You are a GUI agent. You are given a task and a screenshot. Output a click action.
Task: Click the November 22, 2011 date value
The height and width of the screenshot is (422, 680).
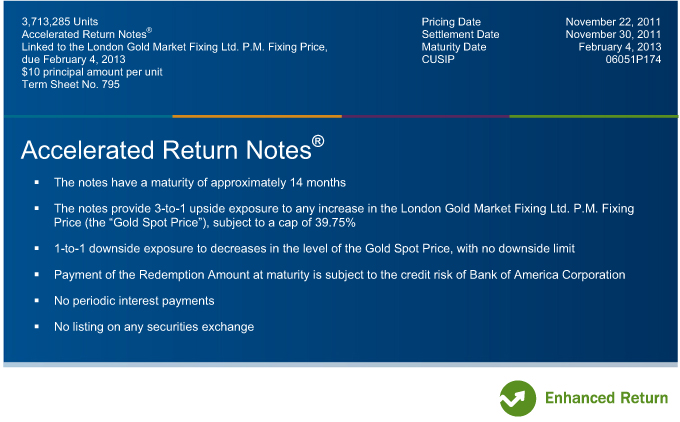(x=613, y=22)
